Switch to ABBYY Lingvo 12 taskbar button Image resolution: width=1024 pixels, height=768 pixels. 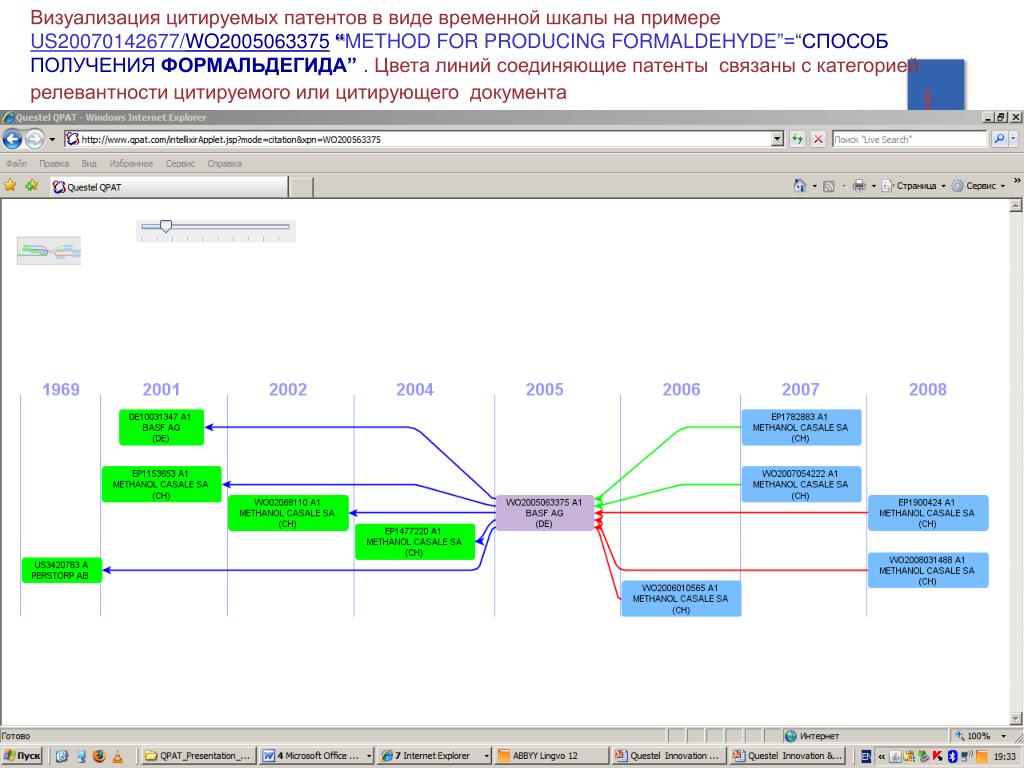pyautogui.click(x=551, y=756)
